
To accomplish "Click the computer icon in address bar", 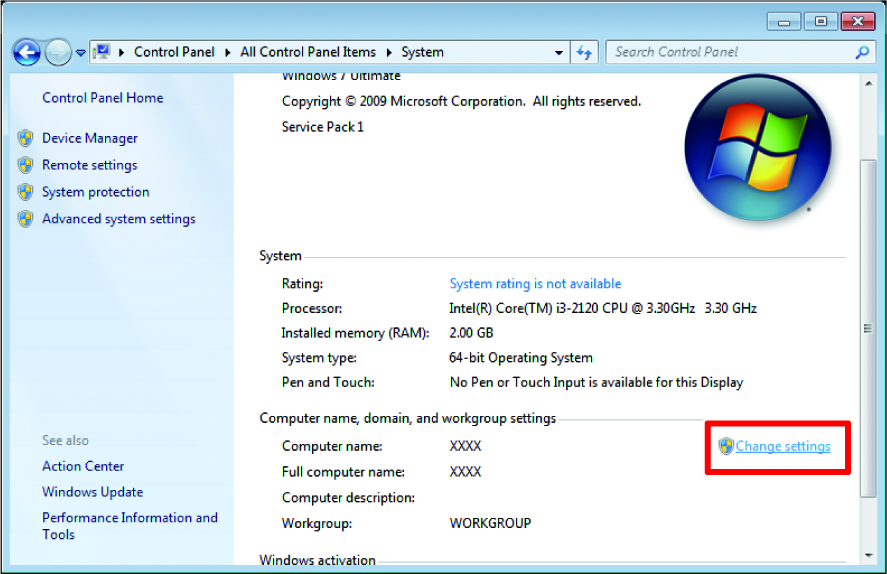I will 102,52.
